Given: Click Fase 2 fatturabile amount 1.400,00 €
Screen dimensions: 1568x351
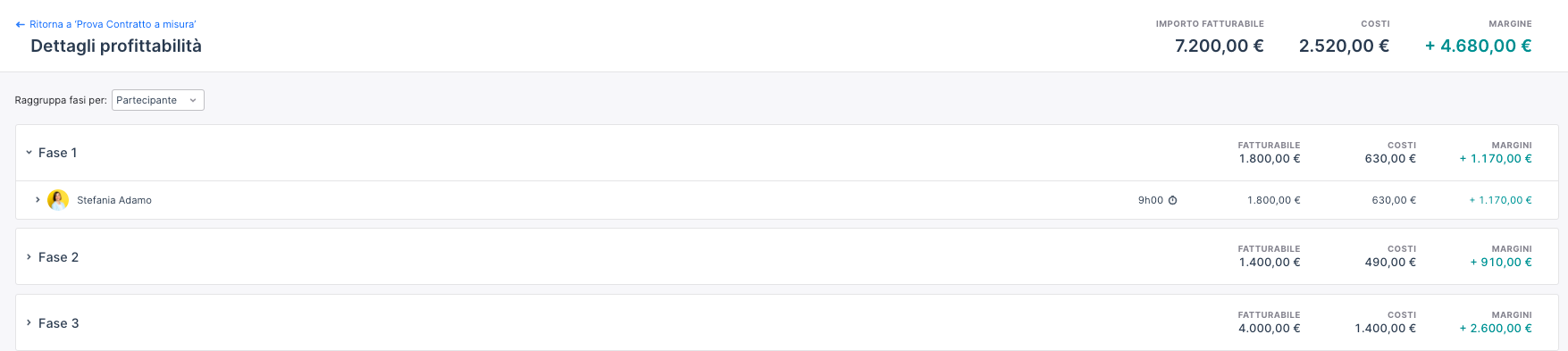Looking at the screenshot, I should (1270, 262).
